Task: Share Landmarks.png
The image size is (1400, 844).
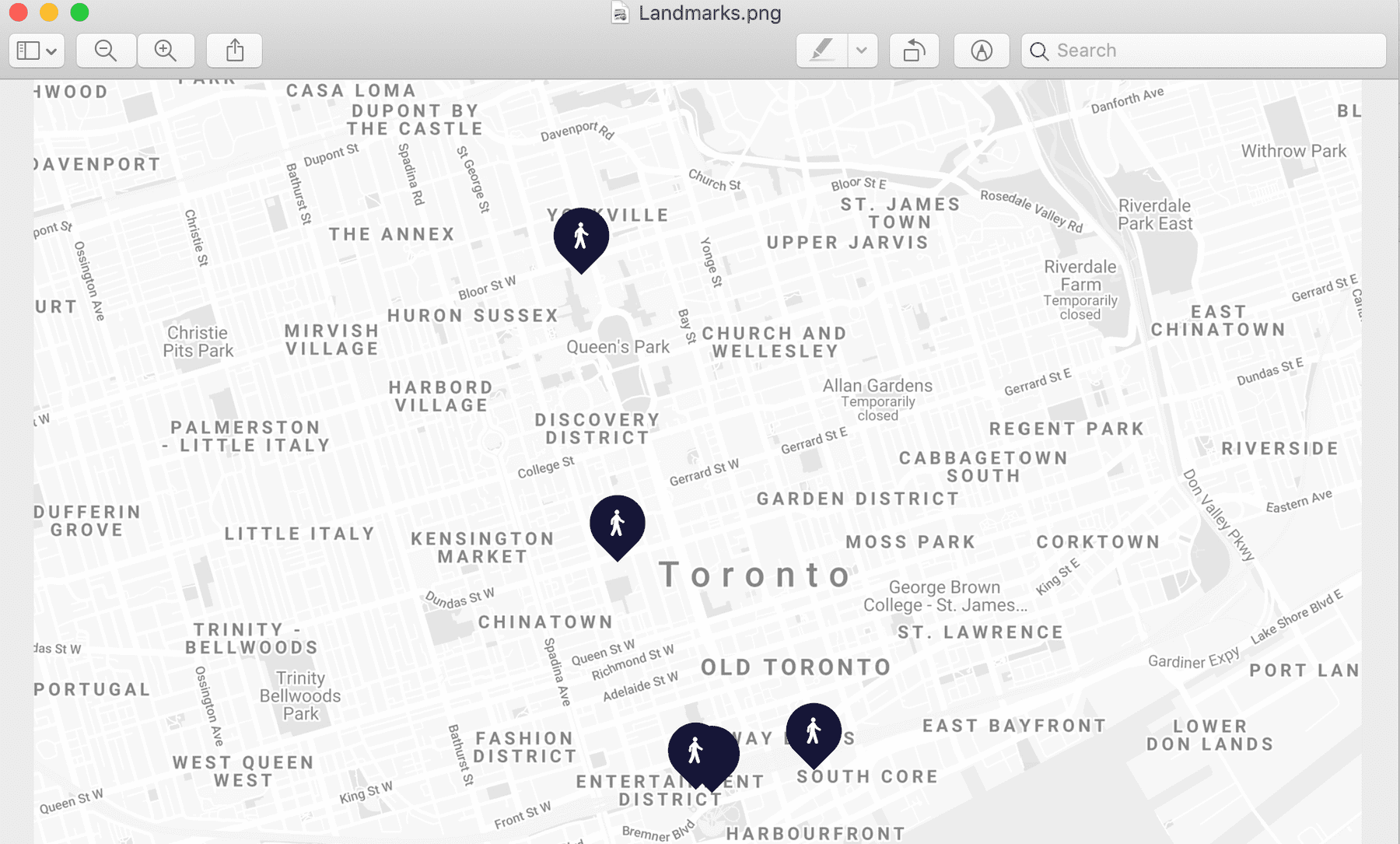Action: pyautogui.click(x=233, y=50)
